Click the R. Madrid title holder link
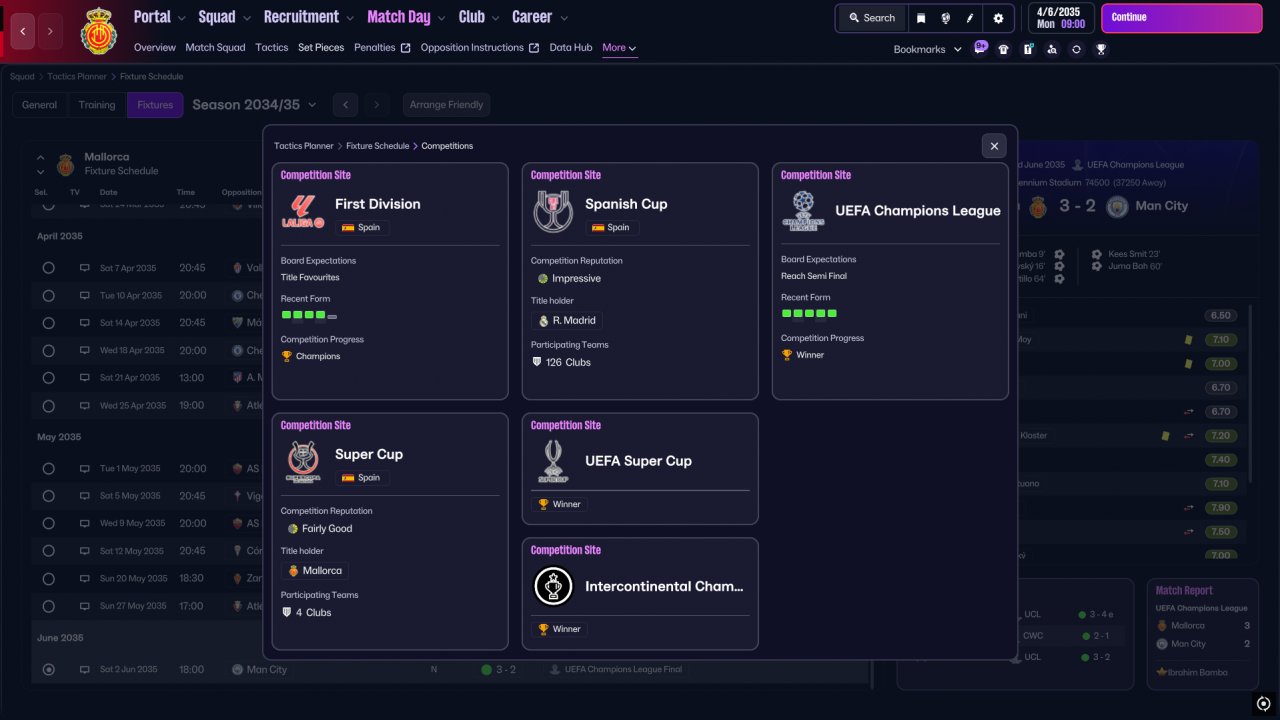Image resolution: width=1280 pixels, height=720 pixels. 567,321
